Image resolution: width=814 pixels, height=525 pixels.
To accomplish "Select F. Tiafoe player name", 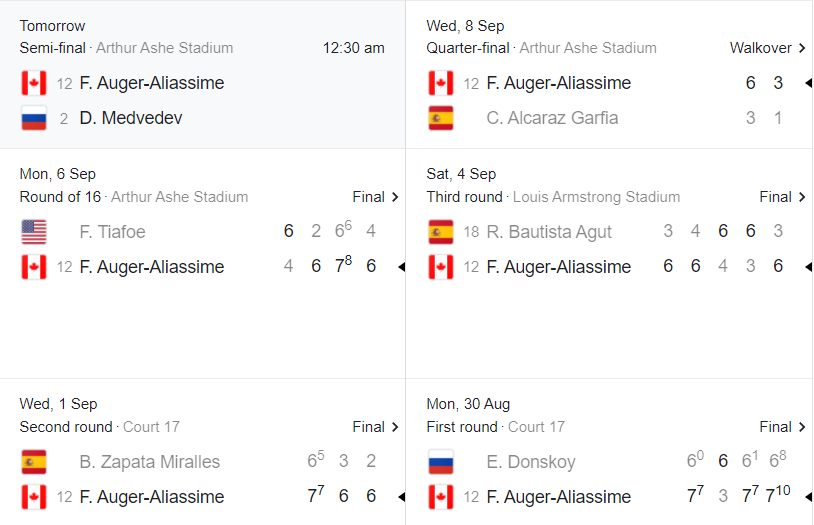I will (x=112, y=232).
